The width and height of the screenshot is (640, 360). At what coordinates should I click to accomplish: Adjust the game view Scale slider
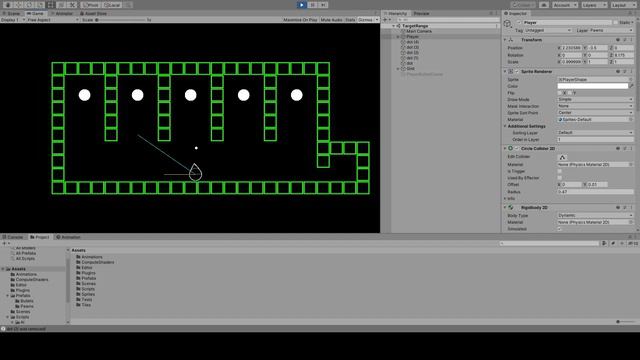click(x=120, y=20)
